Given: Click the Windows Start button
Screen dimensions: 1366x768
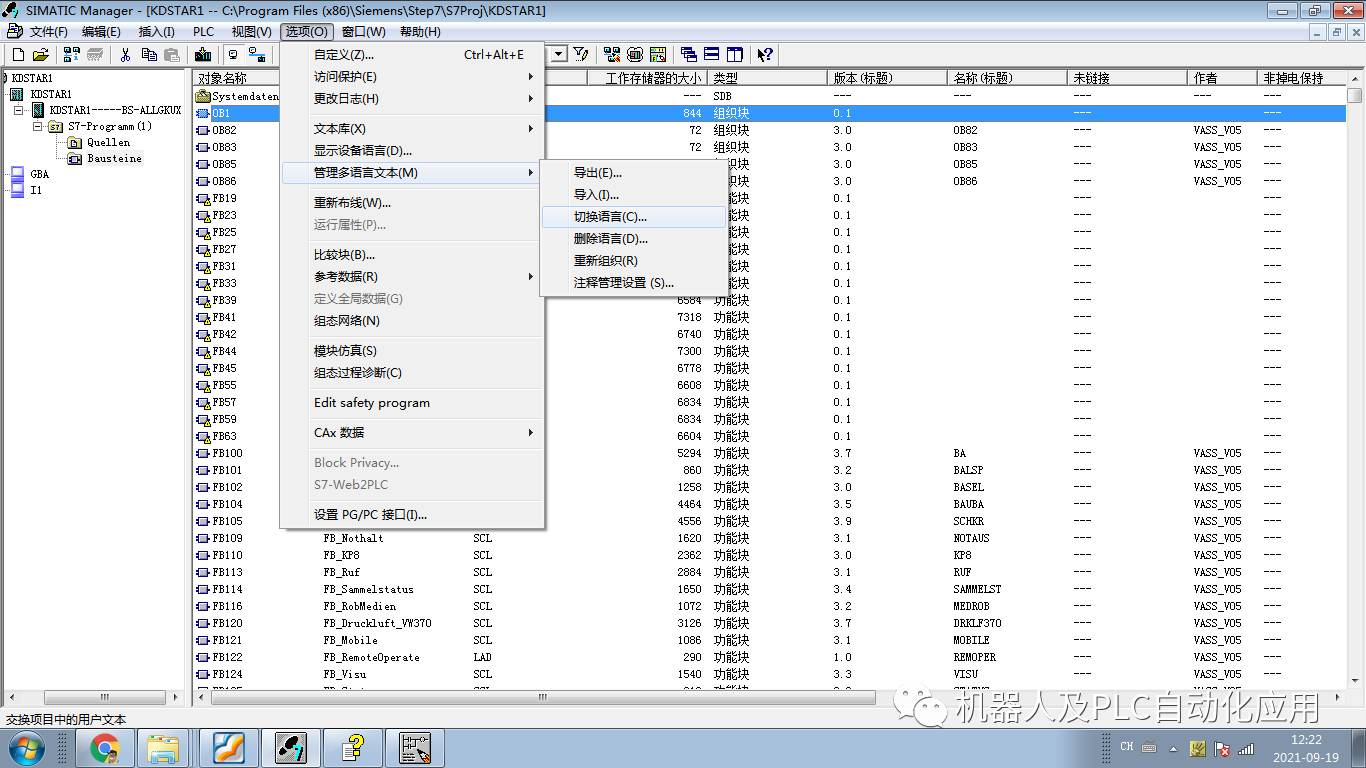Looking at the screenshot, I should tap(26, 747).
